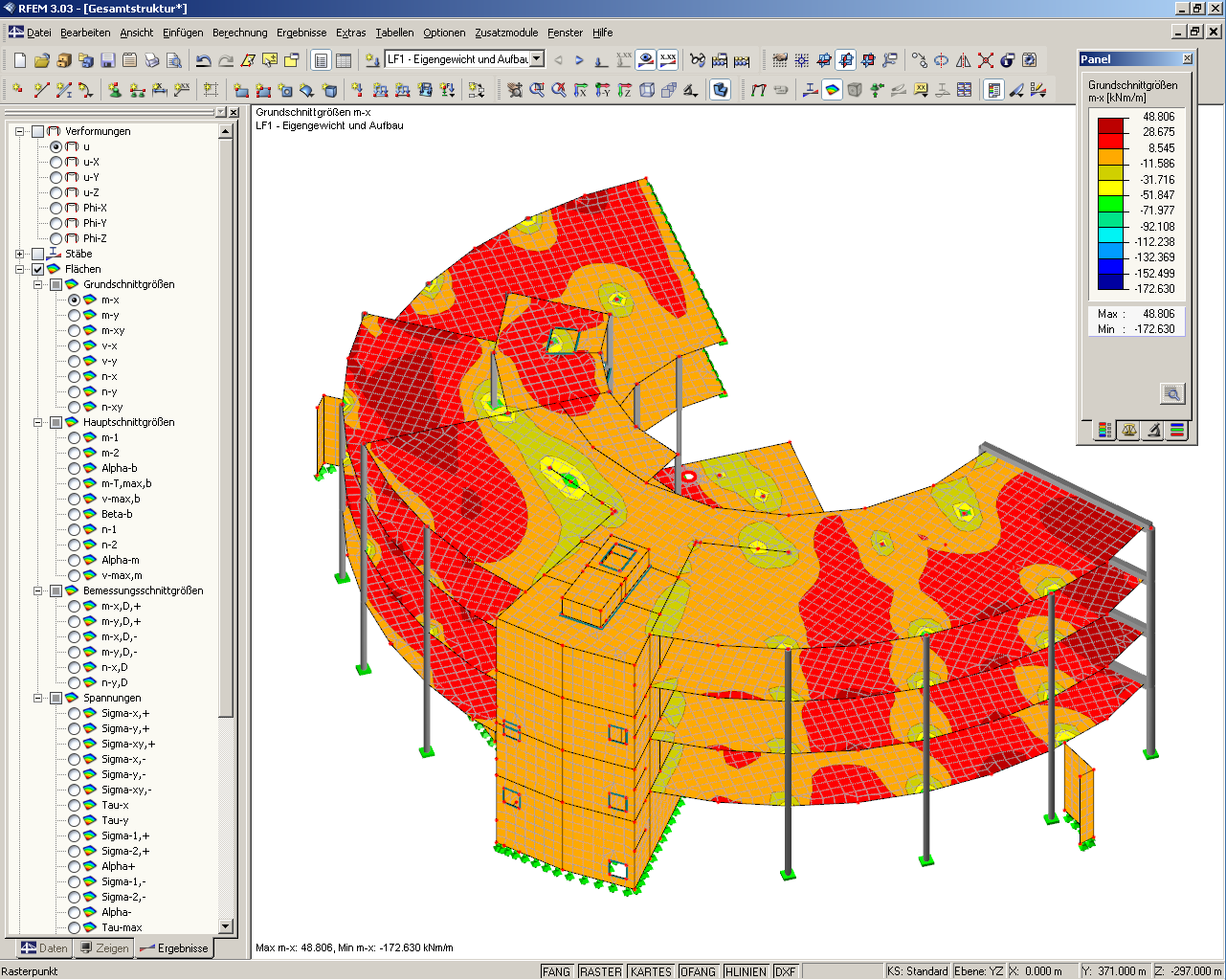Click the results tree scrollbar down arrow
Screen dimensions: 1226x980
pyautogui.click(x=224, y=926)
